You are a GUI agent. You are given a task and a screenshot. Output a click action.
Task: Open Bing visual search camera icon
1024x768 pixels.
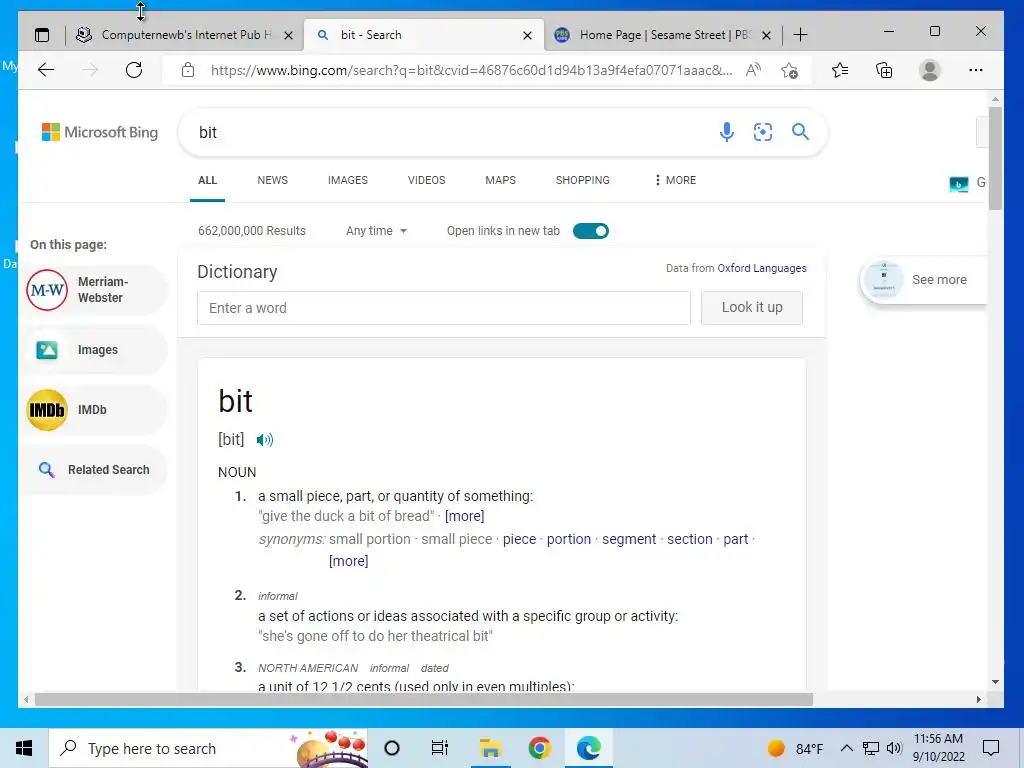[x=763, y=132]
